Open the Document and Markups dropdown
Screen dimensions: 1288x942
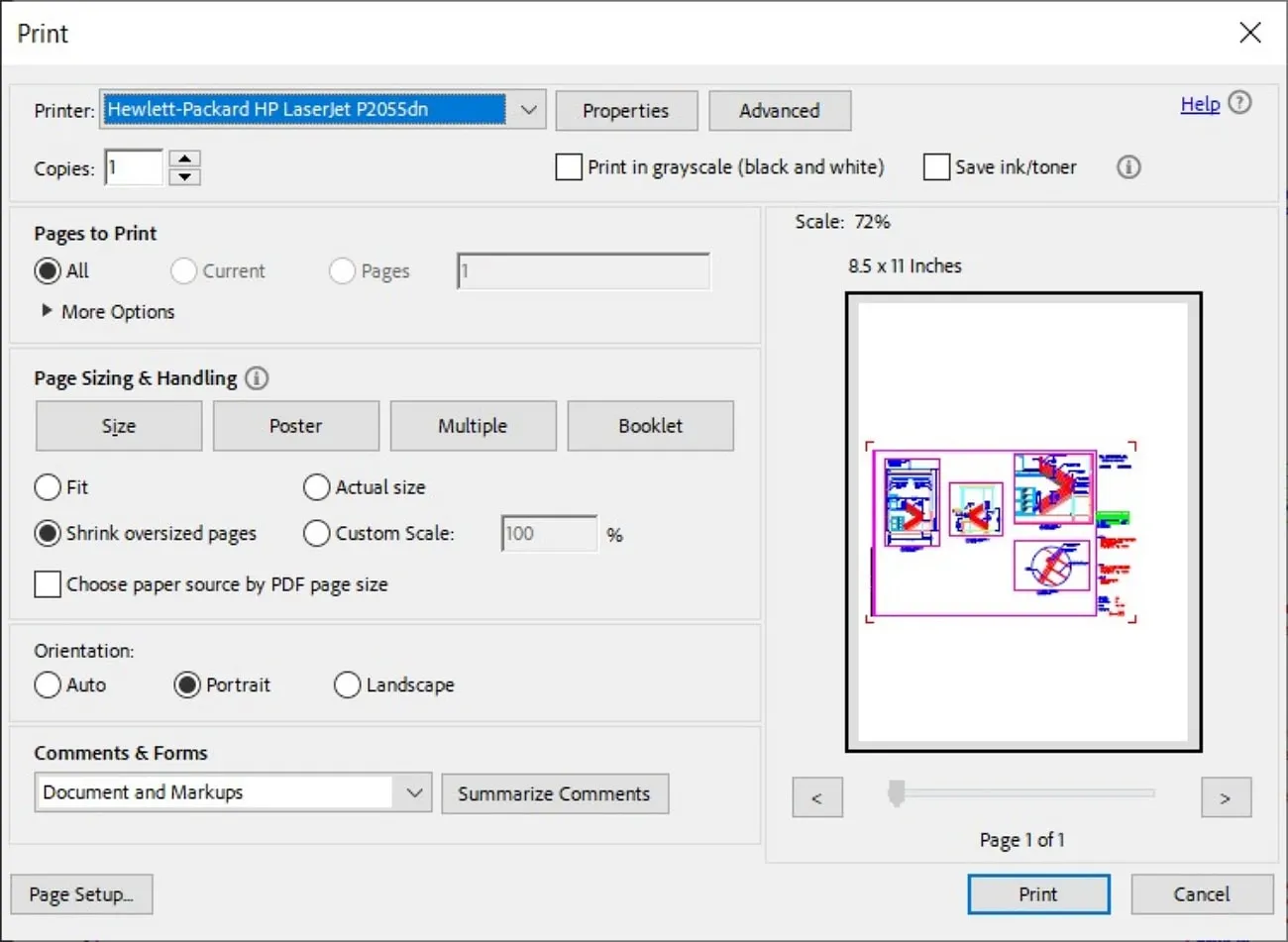pyautogui.click(x=233, y=792)
